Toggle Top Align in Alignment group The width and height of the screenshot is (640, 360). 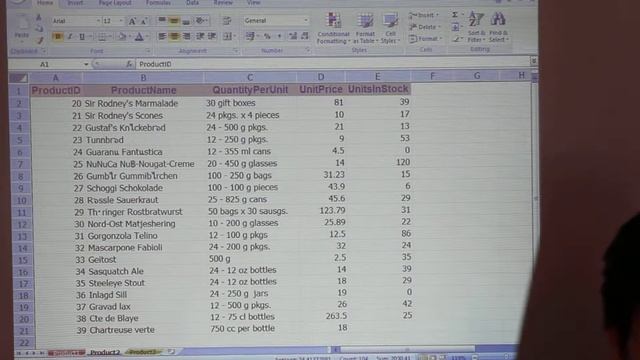162,20
